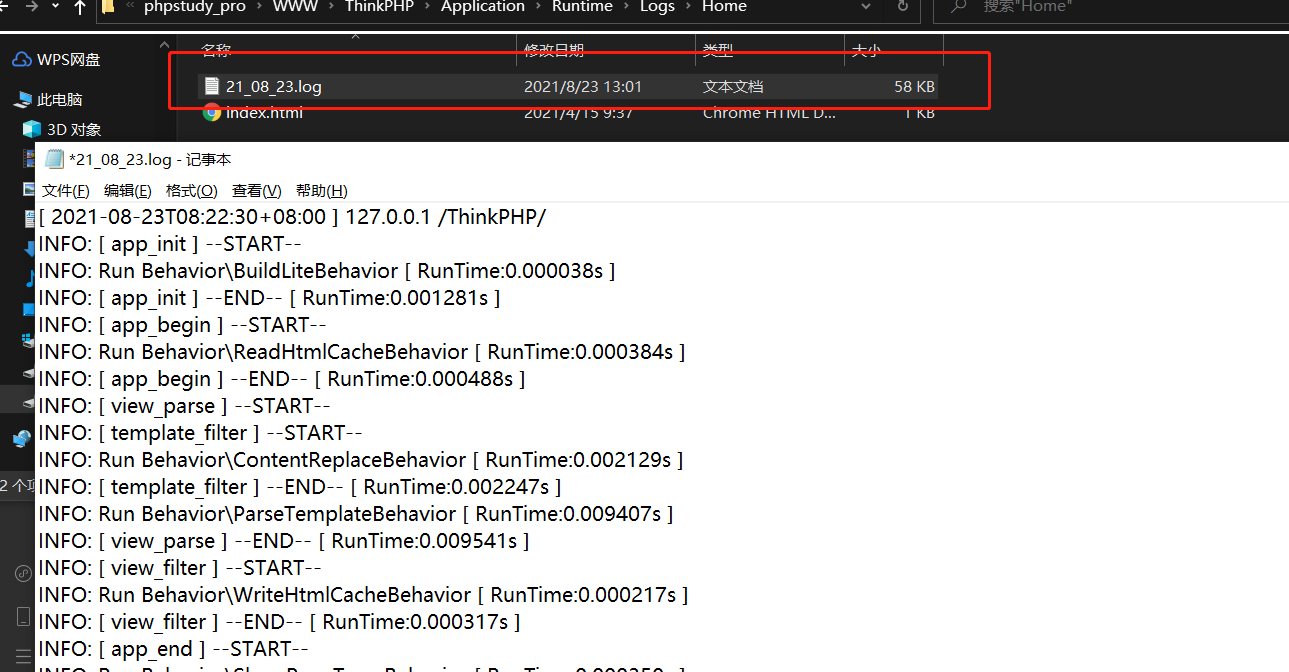Open WPS网盘 in the sidebar
Screen dimensions: 1289x672
69,60
